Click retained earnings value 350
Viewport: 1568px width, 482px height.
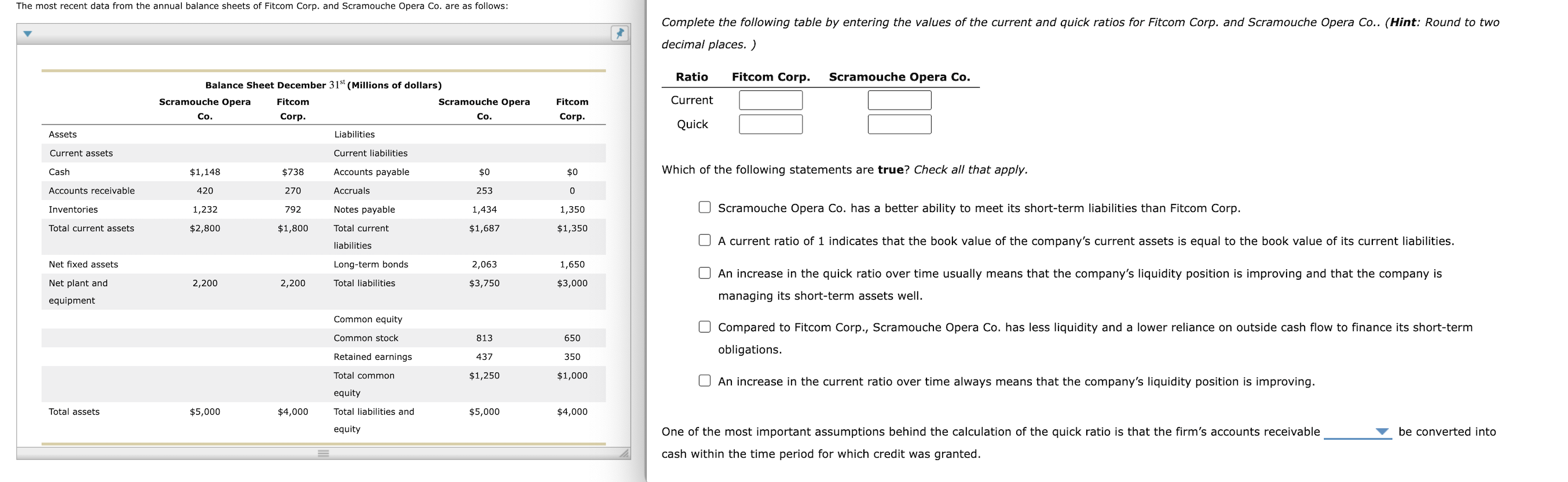click(x=572, y=357)
